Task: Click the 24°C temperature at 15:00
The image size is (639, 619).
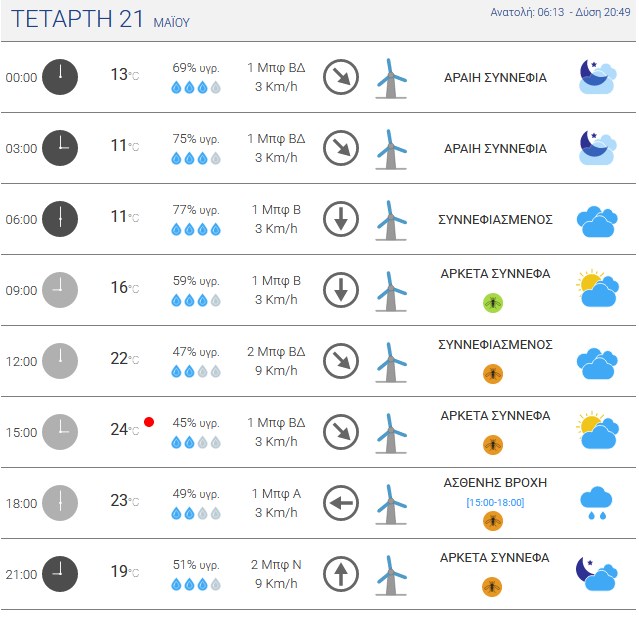Action: point(125,430)
